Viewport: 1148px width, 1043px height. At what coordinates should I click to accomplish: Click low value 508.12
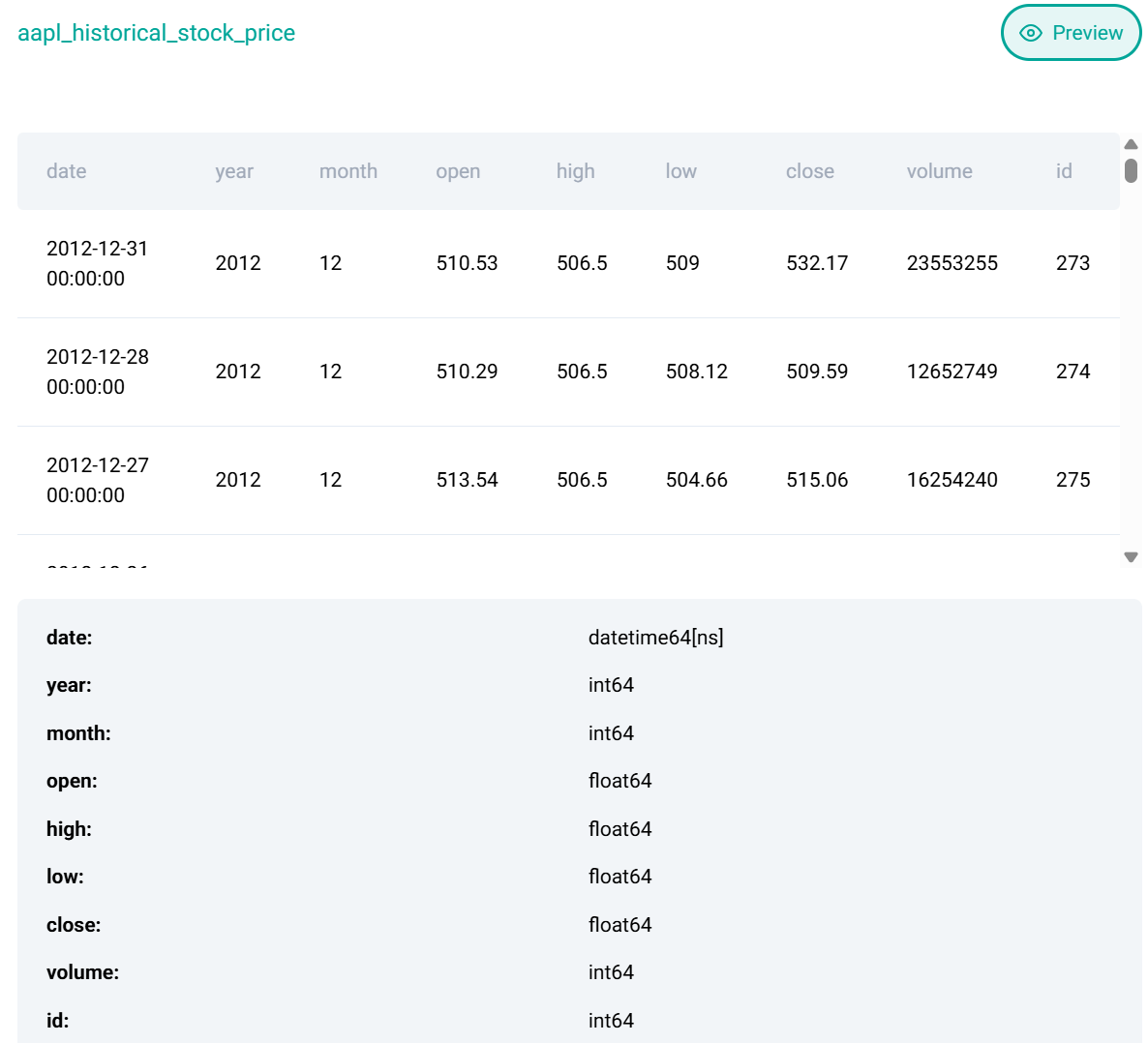pos(696,372)
